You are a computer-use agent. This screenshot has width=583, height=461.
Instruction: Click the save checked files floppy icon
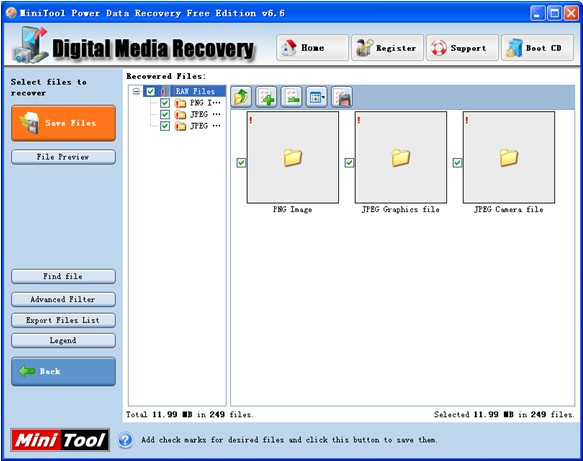[x=342, y=97]
